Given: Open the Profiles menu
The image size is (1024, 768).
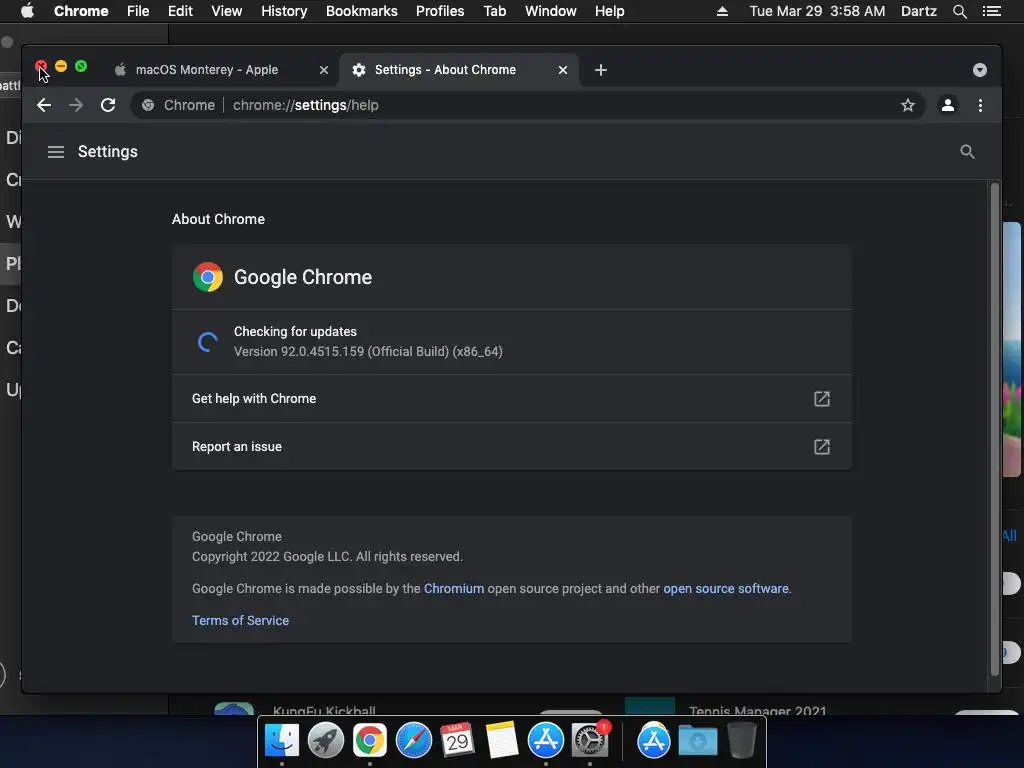Looking at the screenshot, I should (440, 11).
